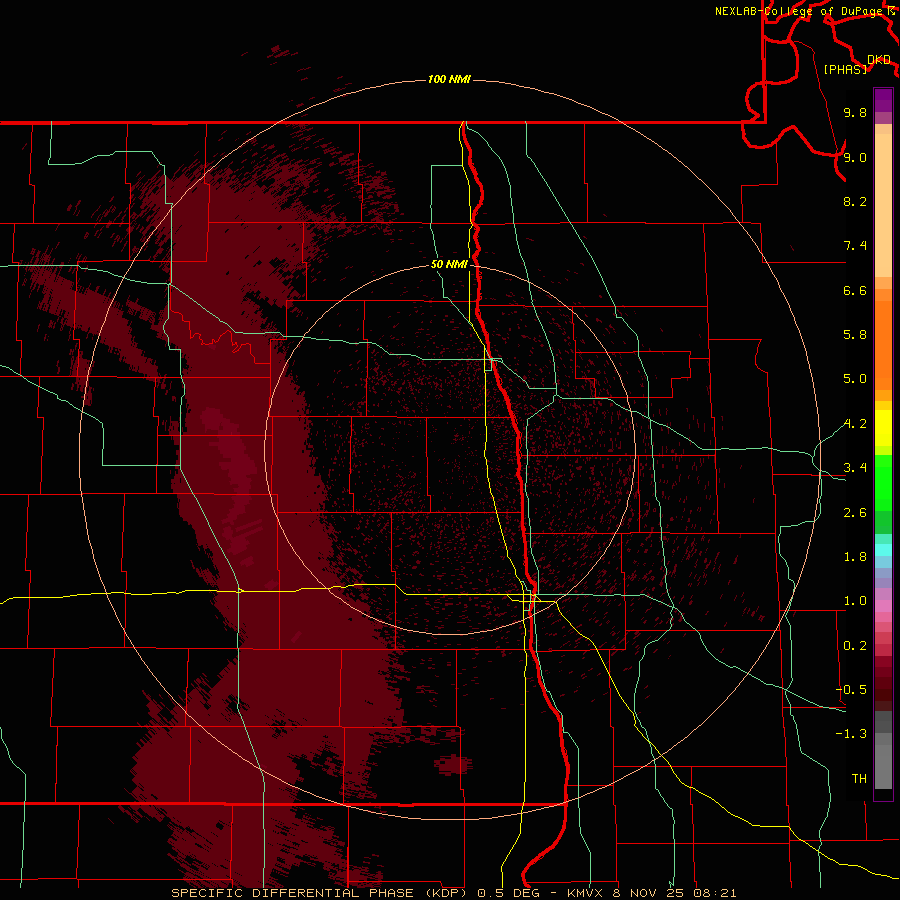Click the -1.3 legend scale value
The image size is (900, 900).
[x=851, y=734]
